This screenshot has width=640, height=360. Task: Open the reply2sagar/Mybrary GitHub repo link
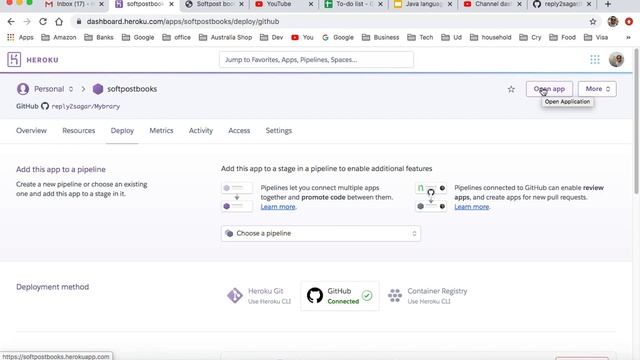click(x=86, y=106)
